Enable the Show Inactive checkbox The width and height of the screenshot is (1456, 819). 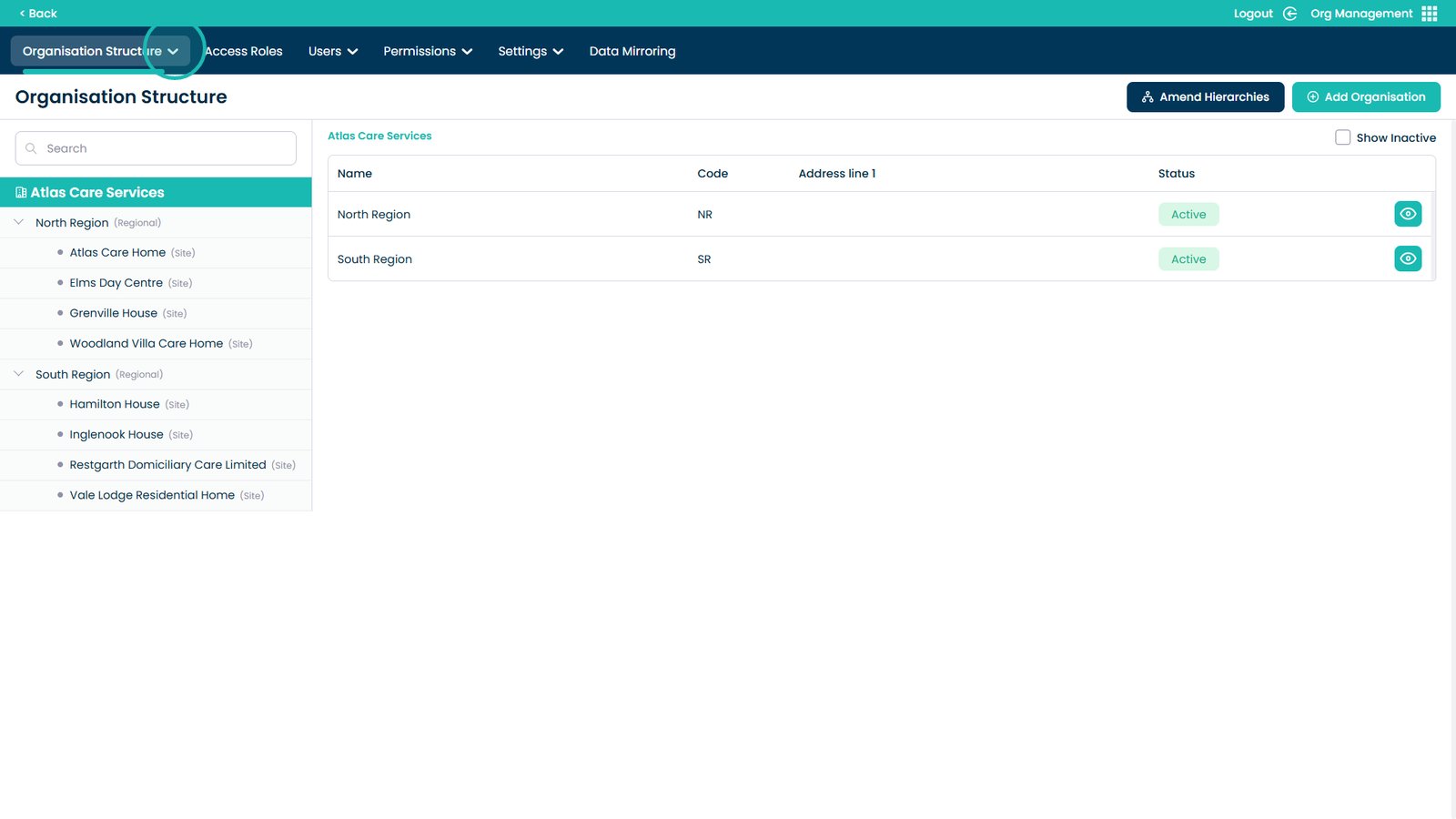coord(1342,137)
